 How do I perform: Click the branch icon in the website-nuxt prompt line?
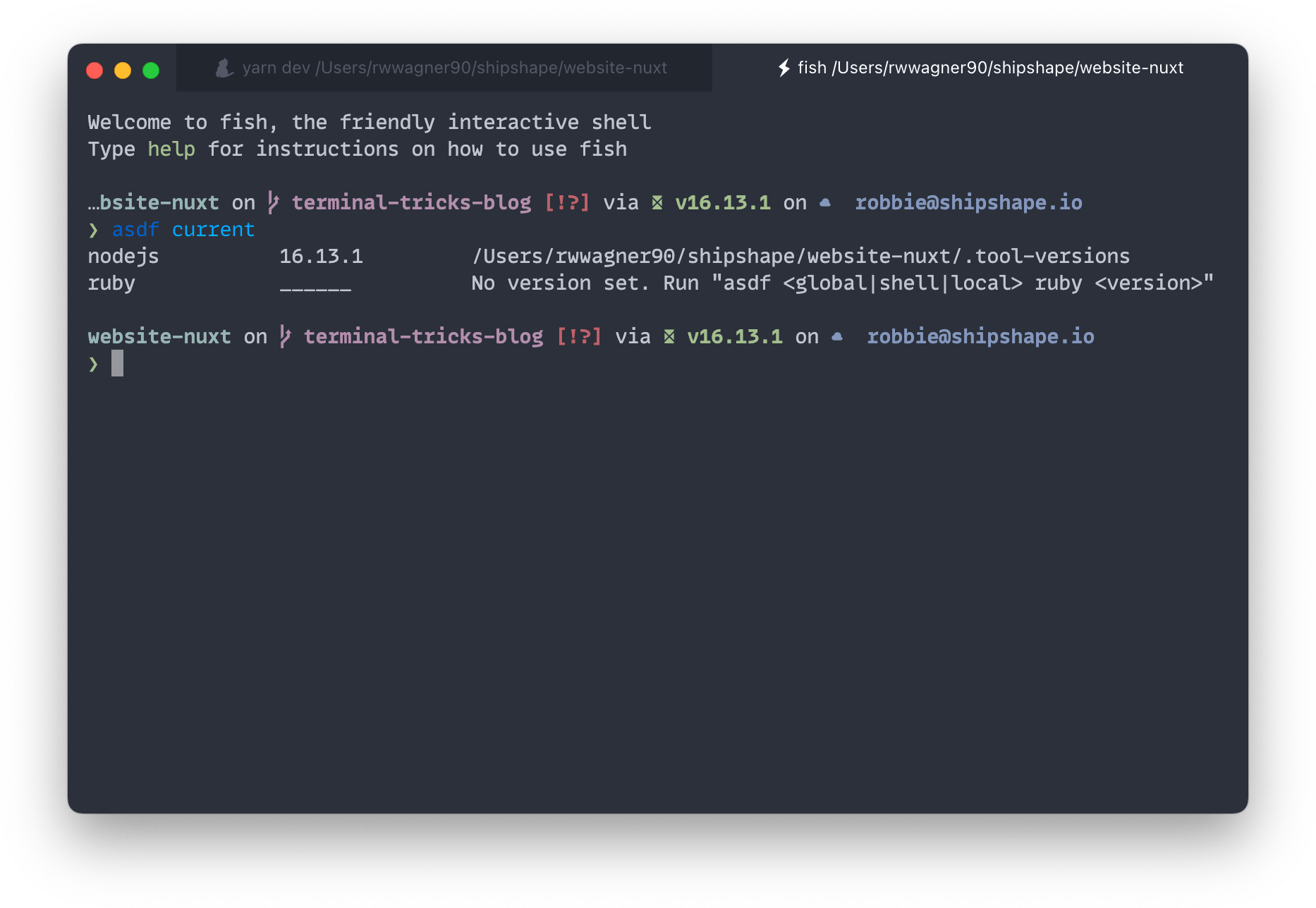(x=285, y=336)
